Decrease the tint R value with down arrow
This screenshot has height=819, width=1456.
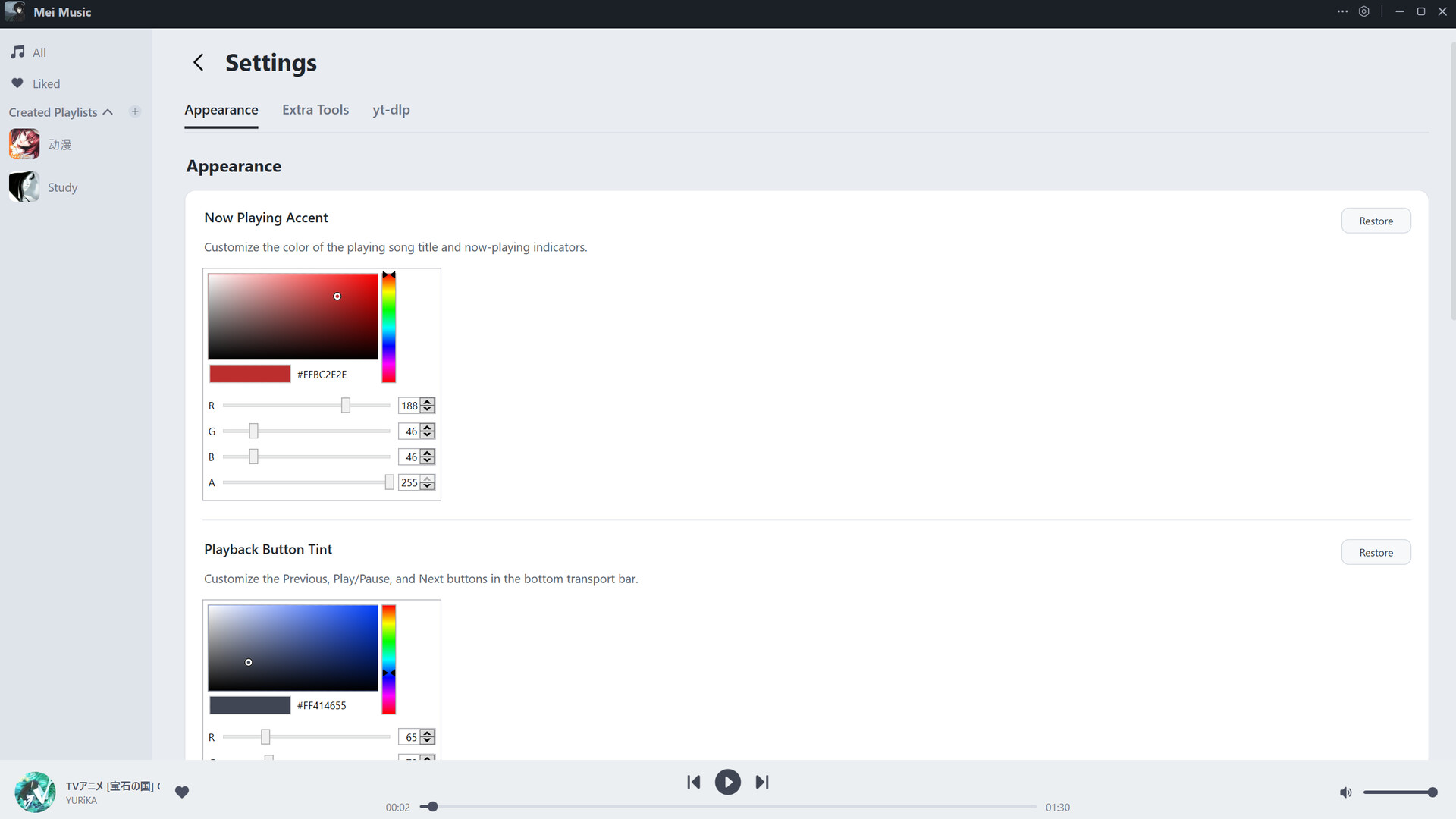pyautogui.click(x=428, y=740)
